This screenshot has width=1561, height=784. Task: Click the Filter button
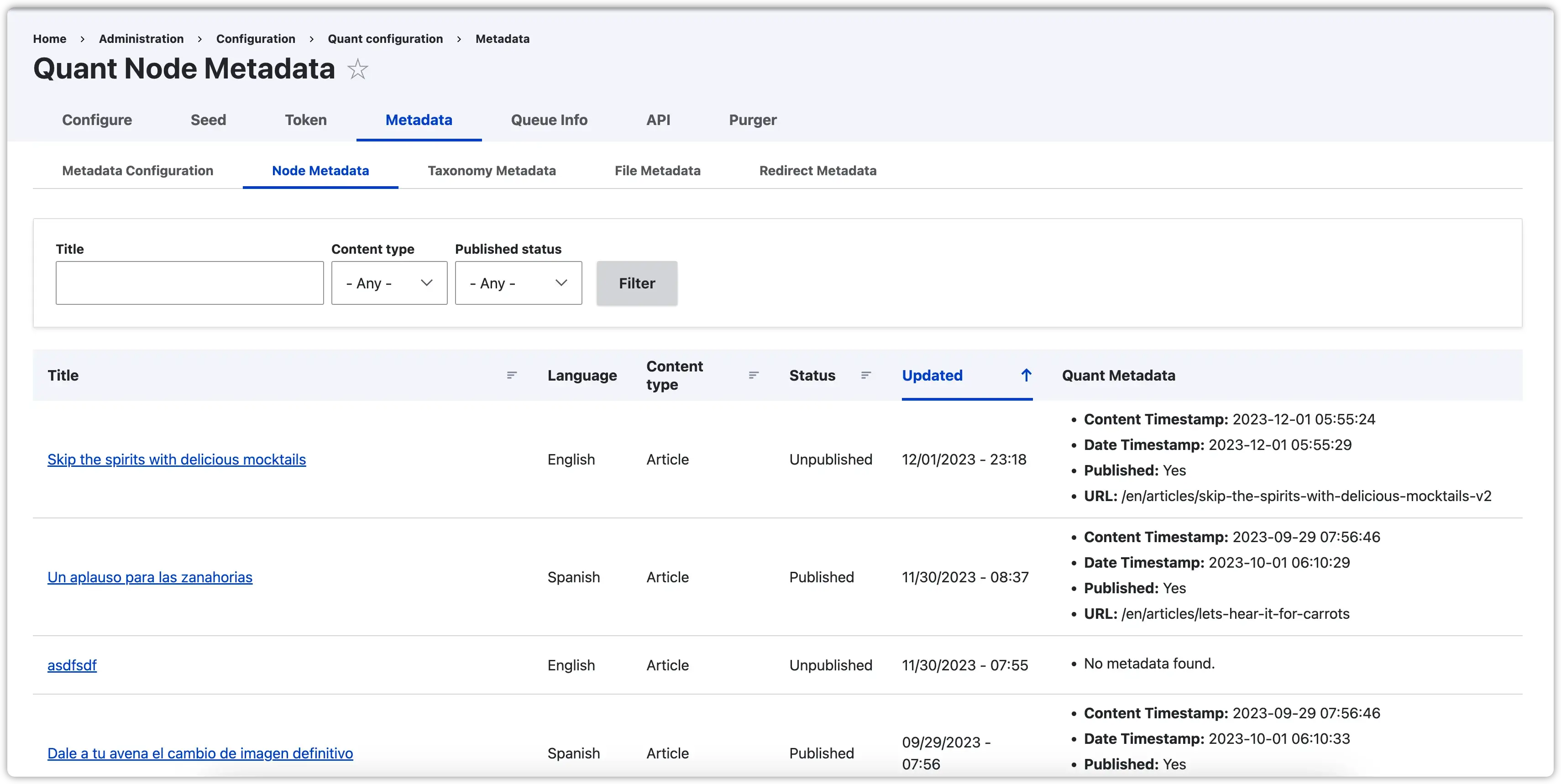[x=636, y=283]
